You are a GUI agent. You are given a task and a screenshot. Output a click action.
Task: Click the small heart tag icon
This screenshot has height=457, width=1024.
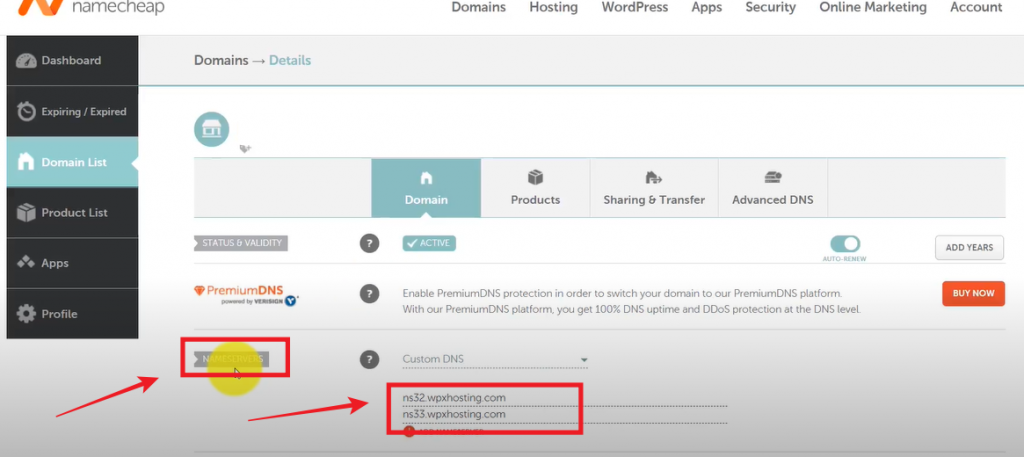(x=246, y=149)
